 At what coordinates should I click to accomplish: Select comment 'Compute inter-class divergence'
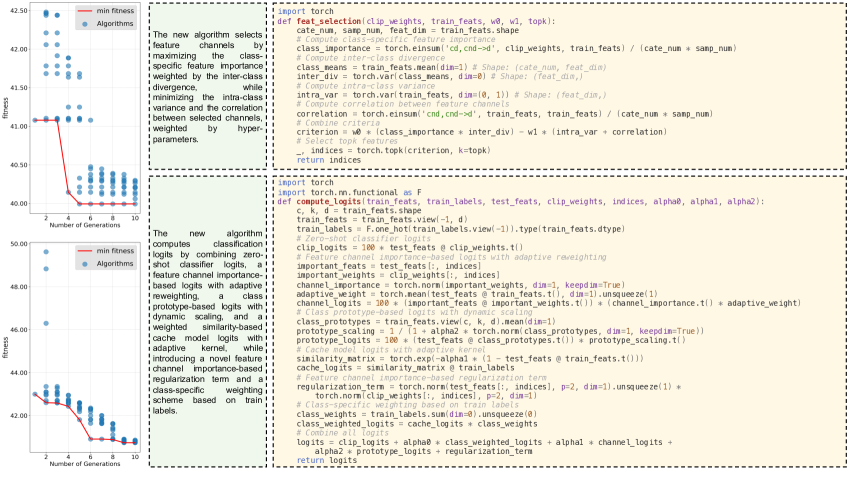click(371, 58)
